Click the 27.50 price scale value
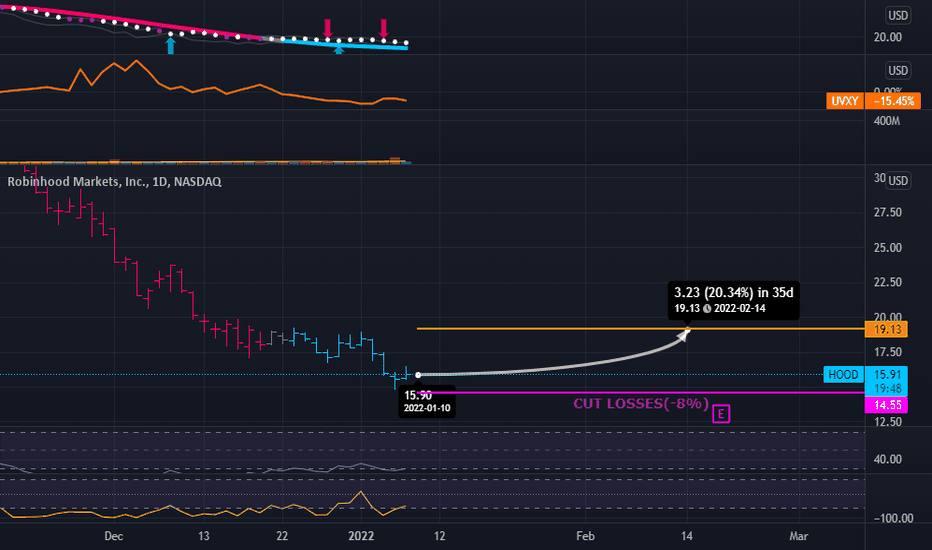This screenshot has width=932, height=550. point(887,213)
